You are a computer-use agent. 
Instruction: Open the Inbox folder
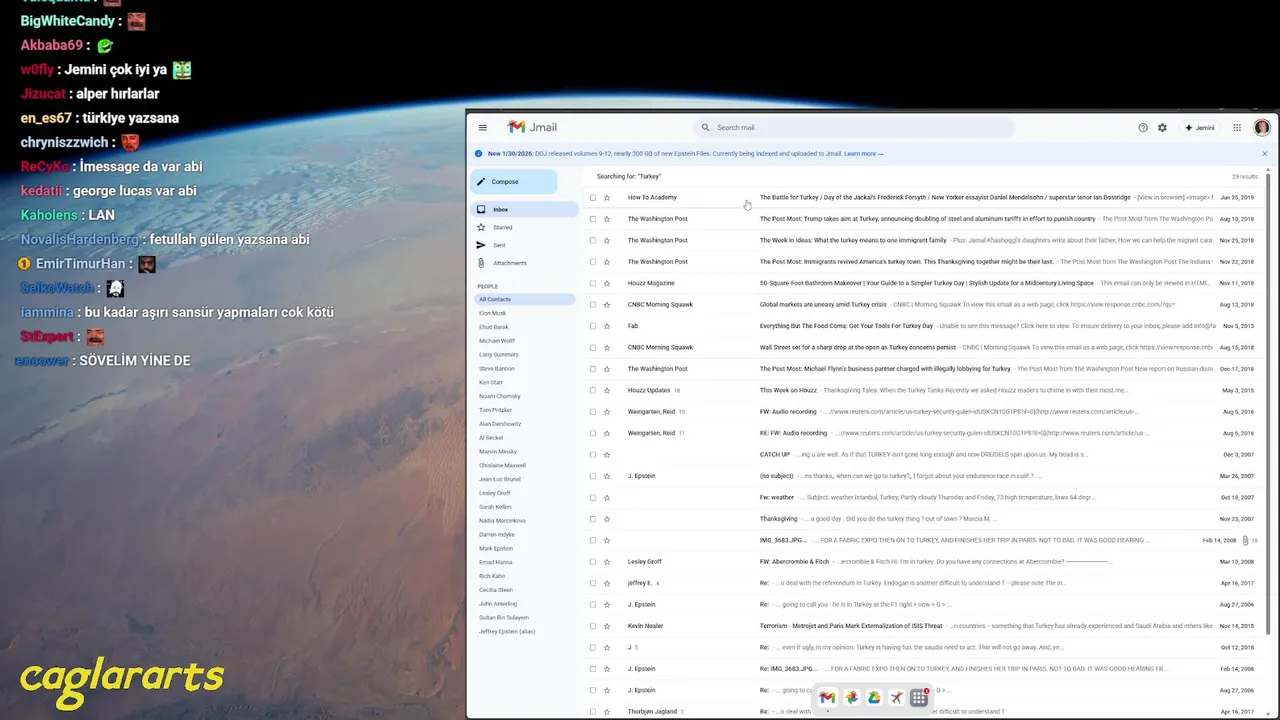pyautogui.click(x=524, y=209)
